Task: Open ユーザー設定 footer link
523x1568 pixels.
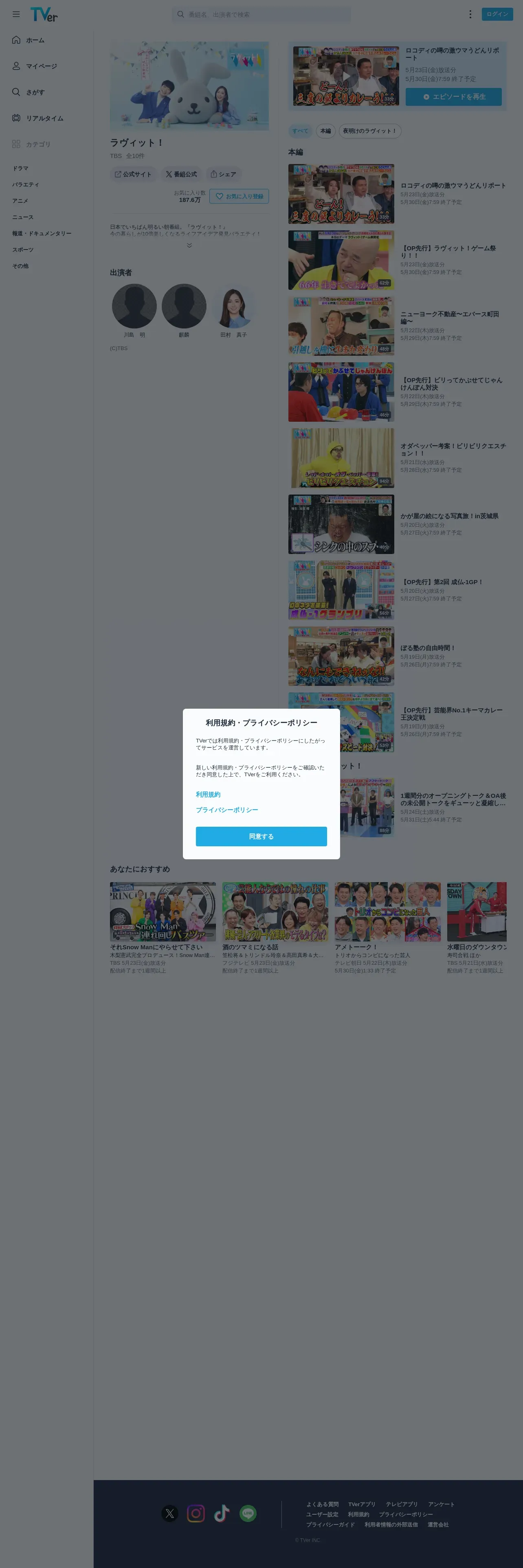Action: 322,1514
